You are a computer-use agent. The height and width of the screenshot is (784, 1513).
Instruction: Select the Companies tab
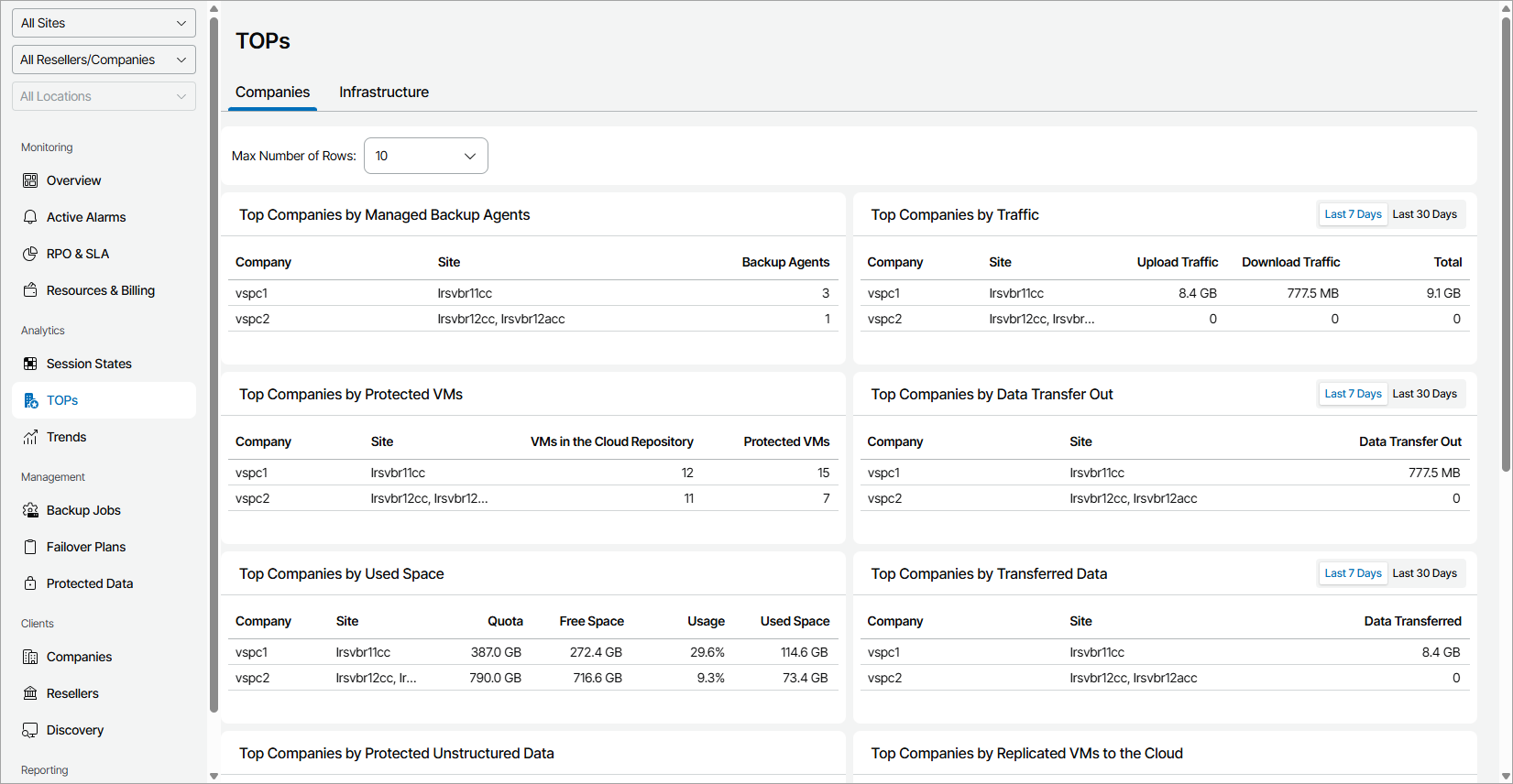(272, 93)
